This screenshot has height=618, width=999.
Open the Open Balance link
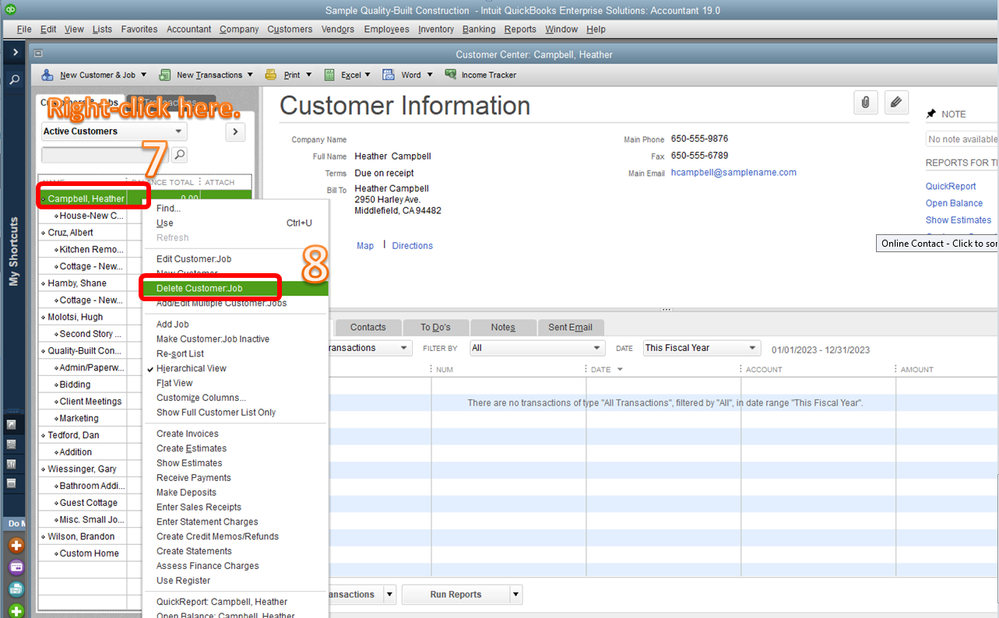click(954, 203)
